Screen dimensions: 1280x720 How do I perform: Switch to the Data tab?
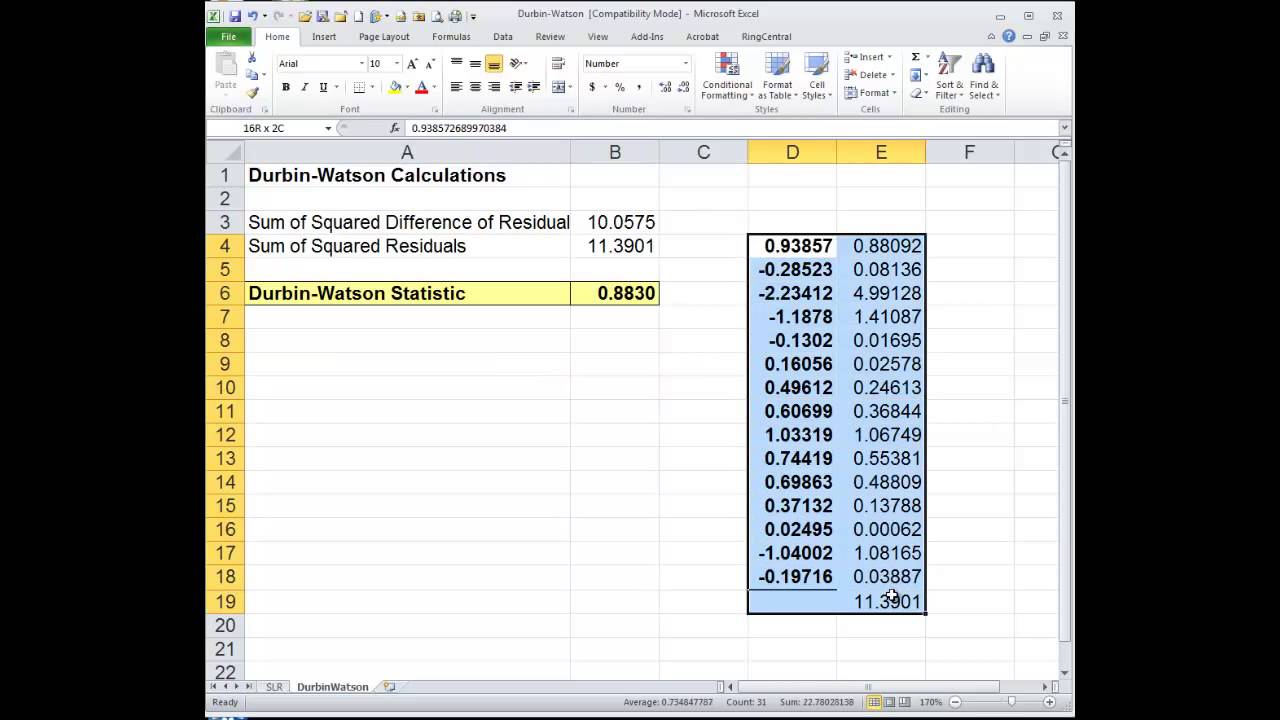click(503, 36)
